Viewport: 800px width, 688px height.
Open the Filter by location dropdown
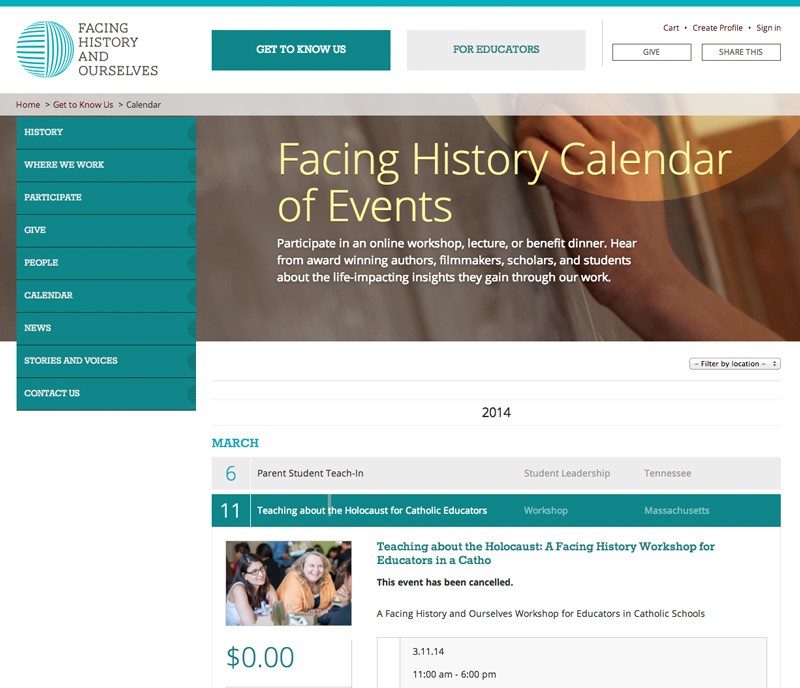736,363
